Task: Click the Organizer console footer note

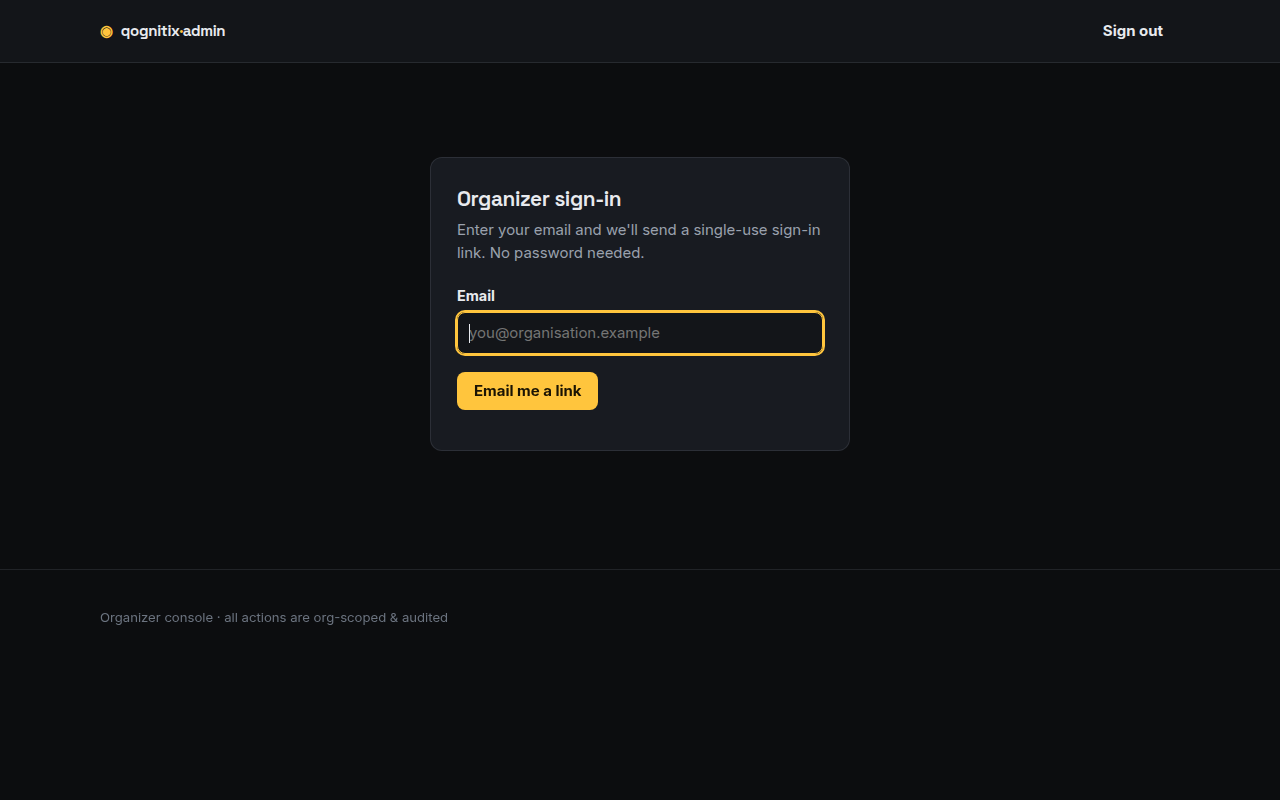Action: click(x=274, y=618)
